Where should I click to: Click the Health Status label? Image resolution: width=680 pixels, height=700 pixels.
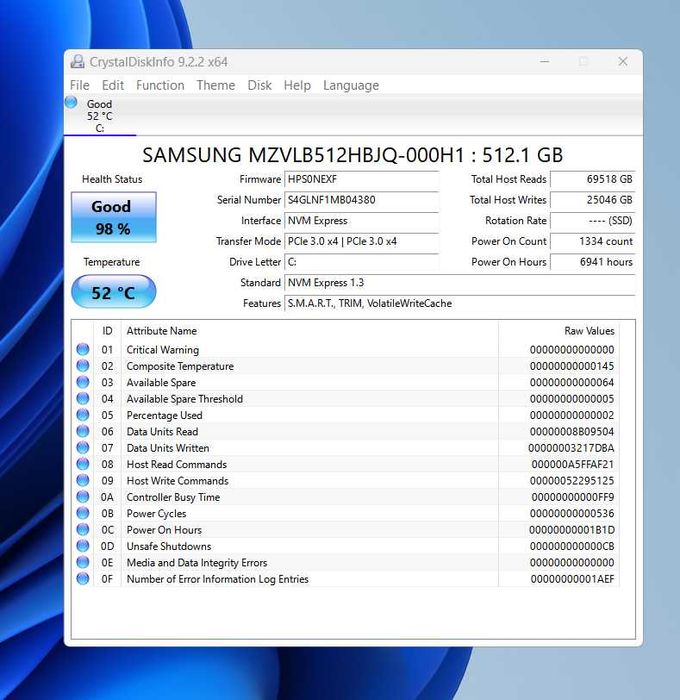(x=112, y=179)
